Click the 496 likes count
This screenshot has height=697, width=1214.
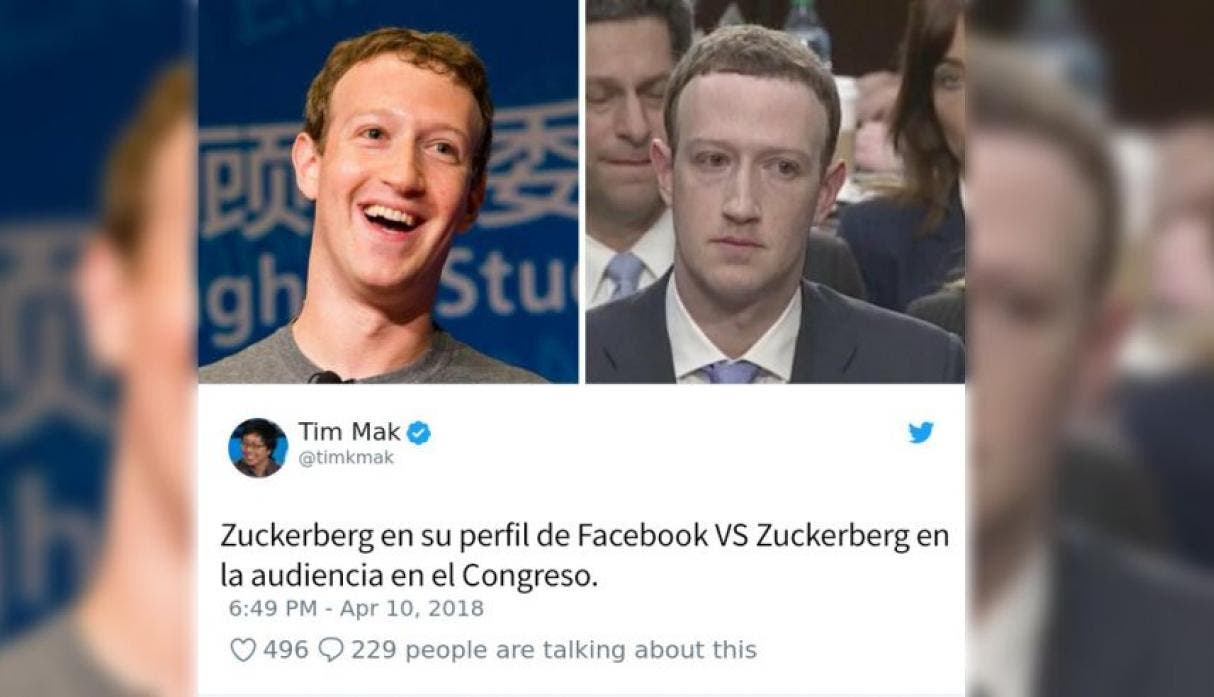[x=285, y=650]
